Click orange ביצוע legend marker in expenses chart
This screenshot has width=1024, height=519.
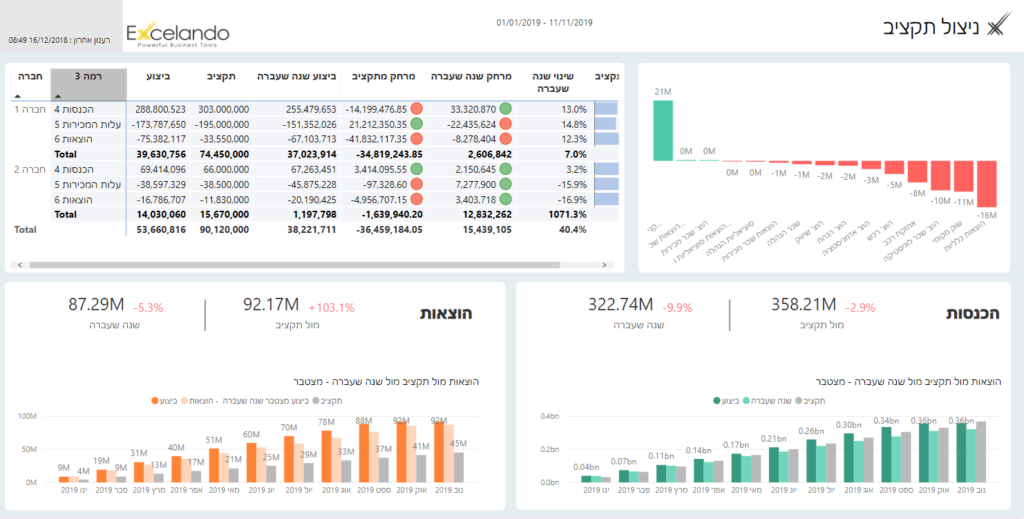pos(154,399)
